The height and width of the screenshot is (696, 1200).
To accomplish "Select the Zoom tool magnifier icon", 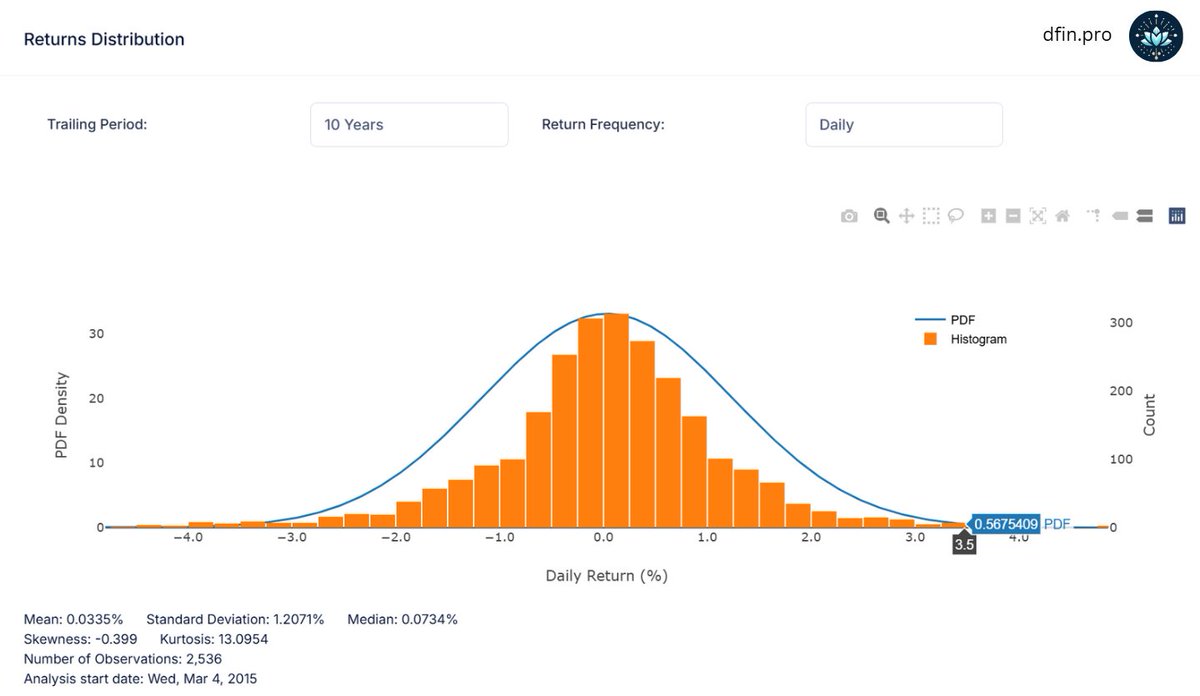I will coord(882,215).
